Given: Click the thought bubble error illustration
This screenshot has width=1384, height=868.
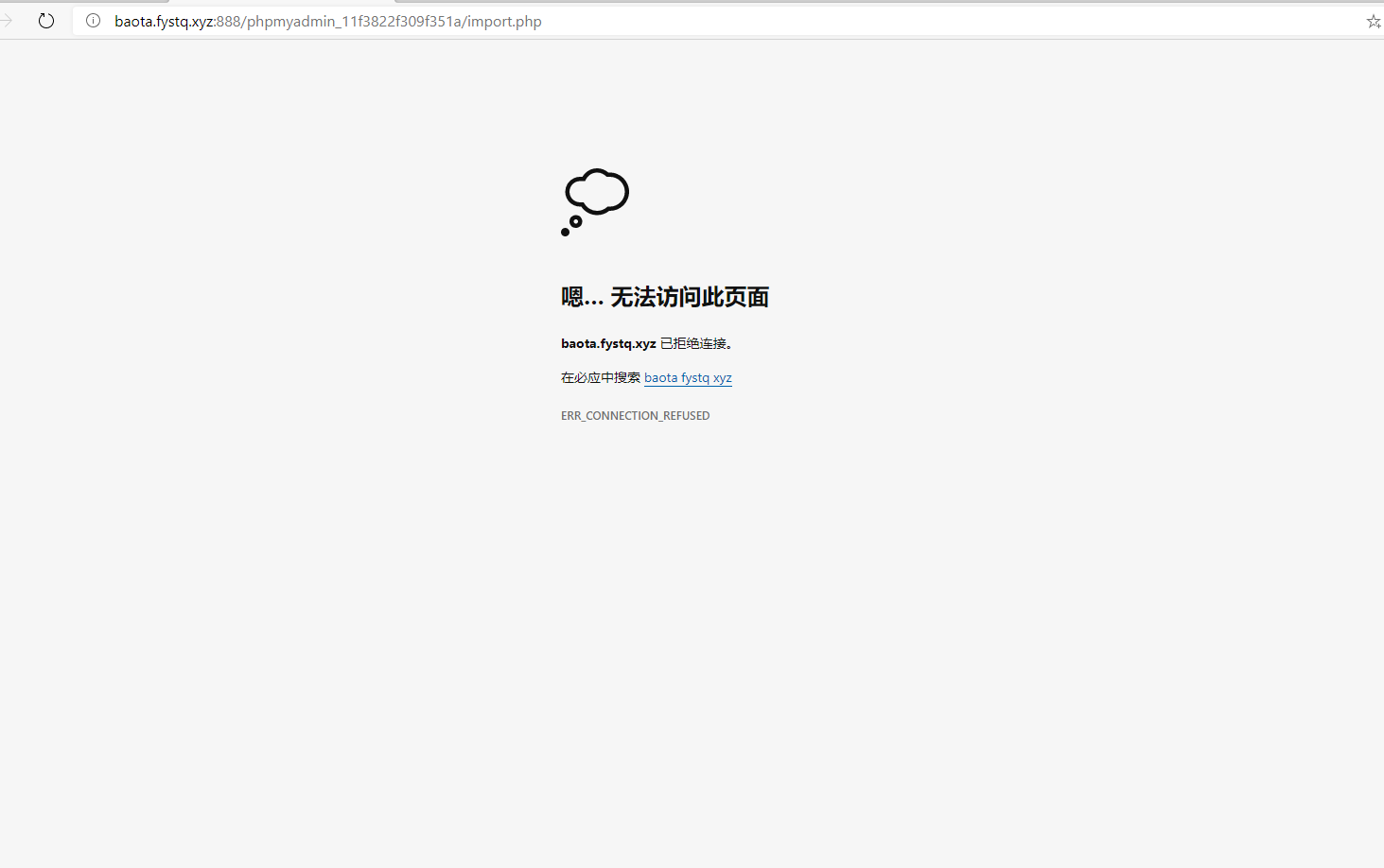Looking at the screenshot, I should [x=595, y=202].
